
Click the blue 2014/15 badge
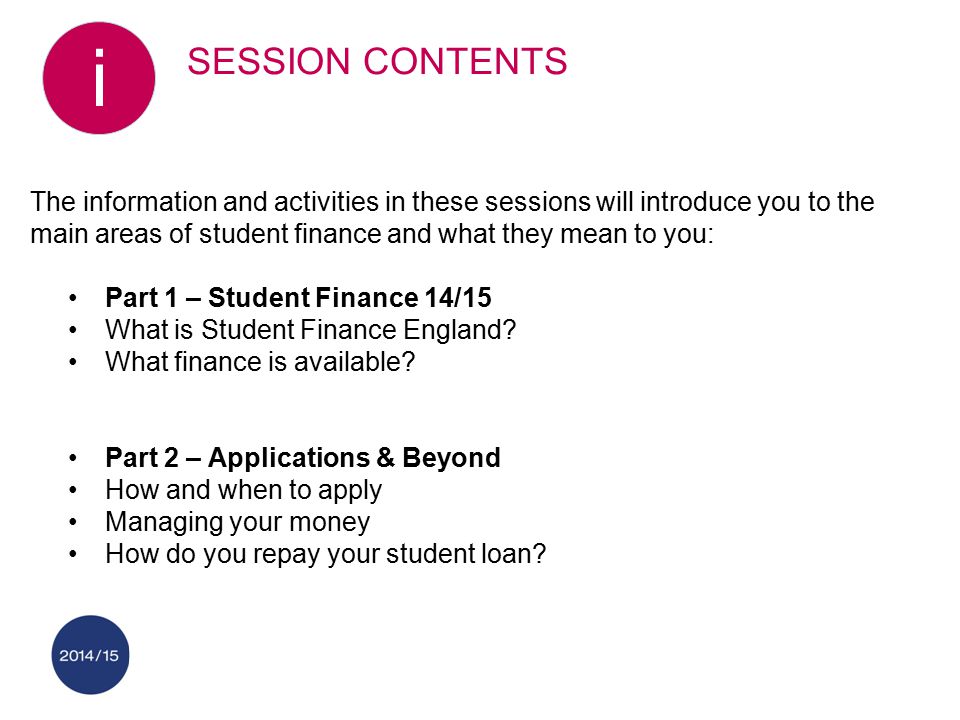coord(90,654)
